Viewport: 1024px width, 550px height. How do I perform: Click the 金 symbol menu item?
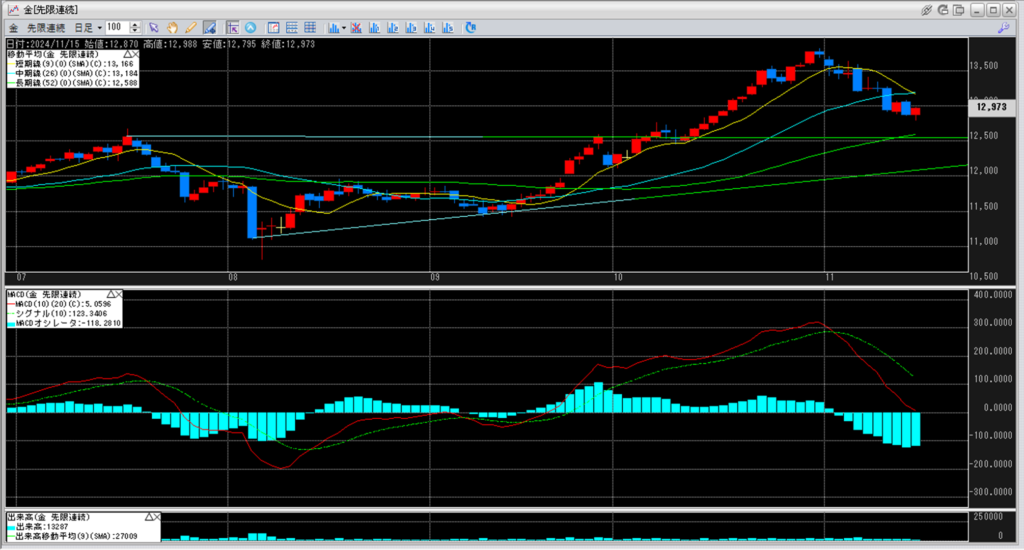[12, 27]
